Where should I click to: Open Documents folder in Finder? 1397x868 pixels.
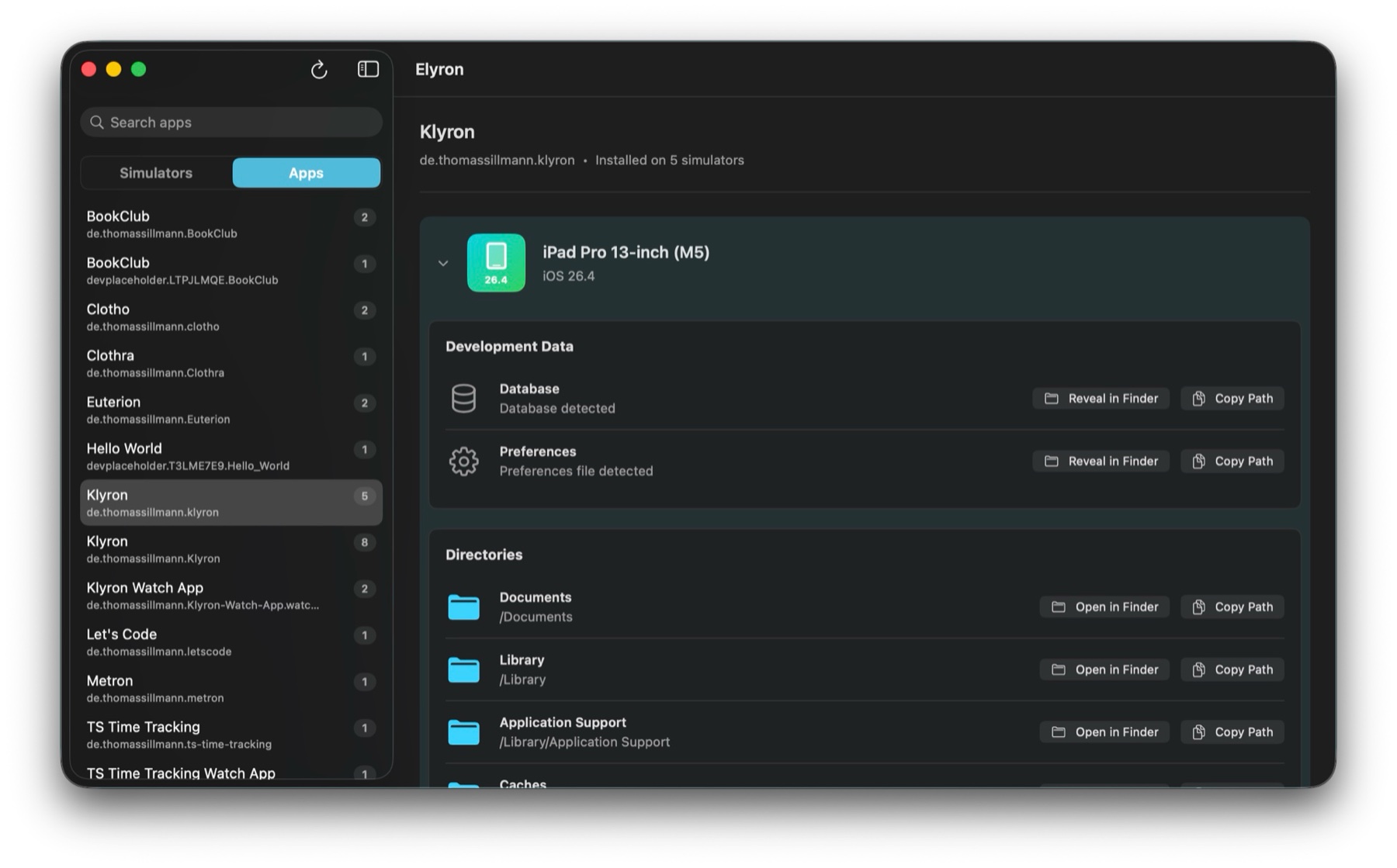tap(1104, 607)
